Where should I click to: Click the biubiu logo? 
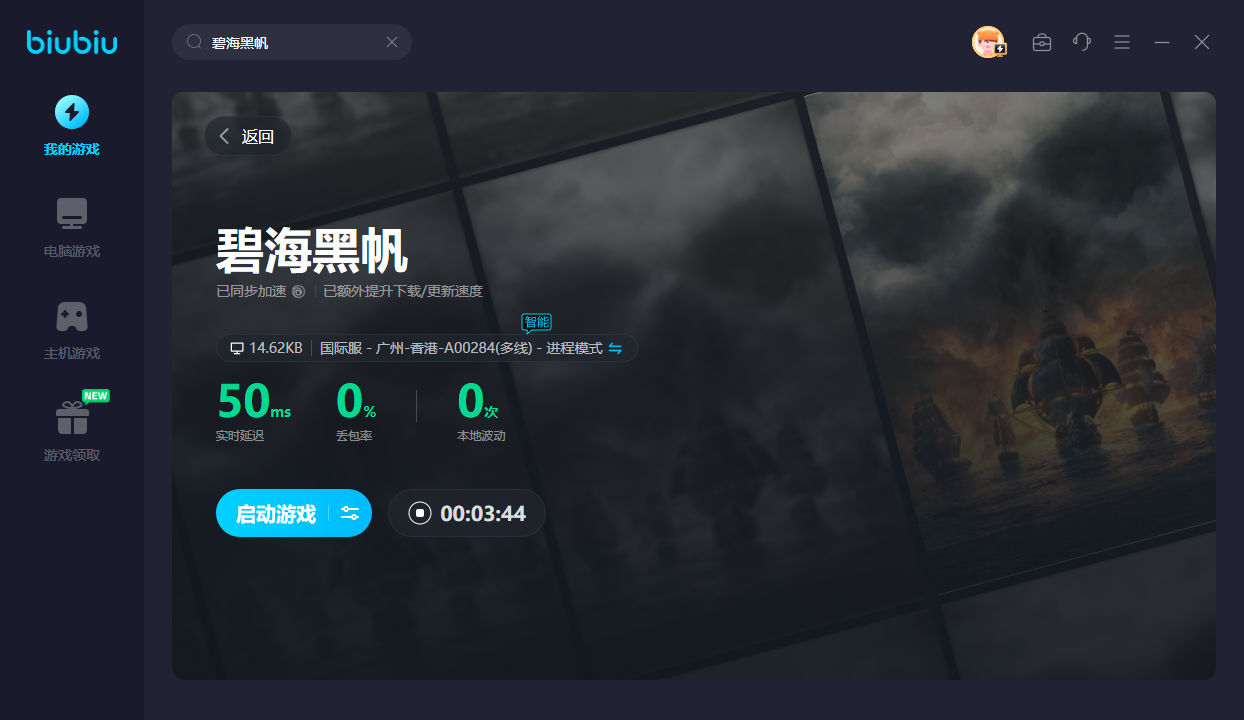click(72, 42)
